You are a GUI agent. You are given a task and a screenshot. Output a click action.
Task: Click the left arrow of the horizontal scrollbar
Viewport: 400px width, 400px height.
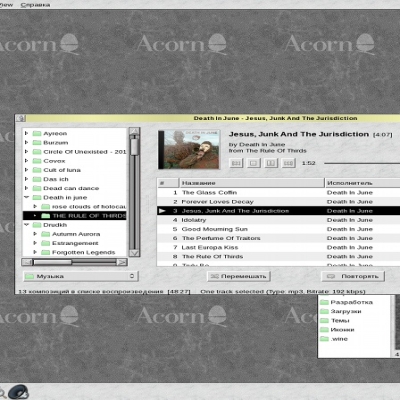coord(27,262)
